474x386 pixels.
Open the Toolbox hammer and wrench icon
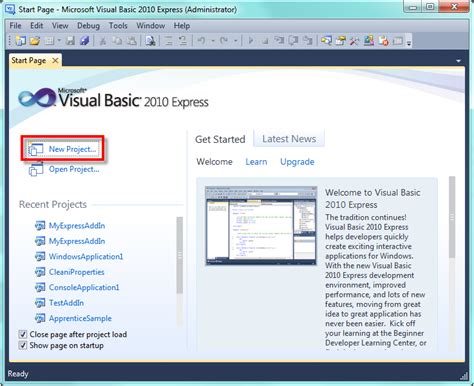coord(354,41)
